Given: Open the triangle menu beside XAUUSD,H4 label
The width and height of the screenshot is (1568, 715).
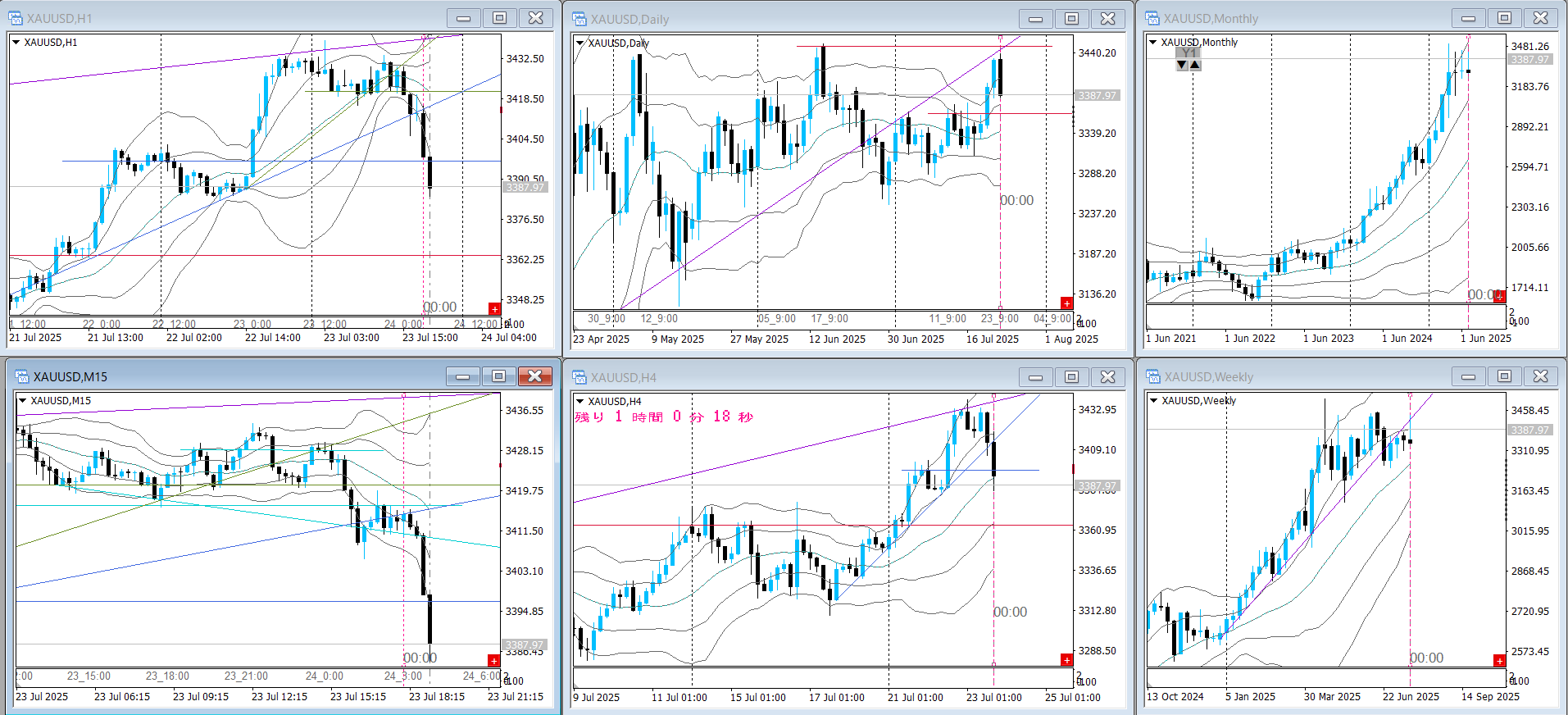Looking at the screenshot, I should pos(579,402).
